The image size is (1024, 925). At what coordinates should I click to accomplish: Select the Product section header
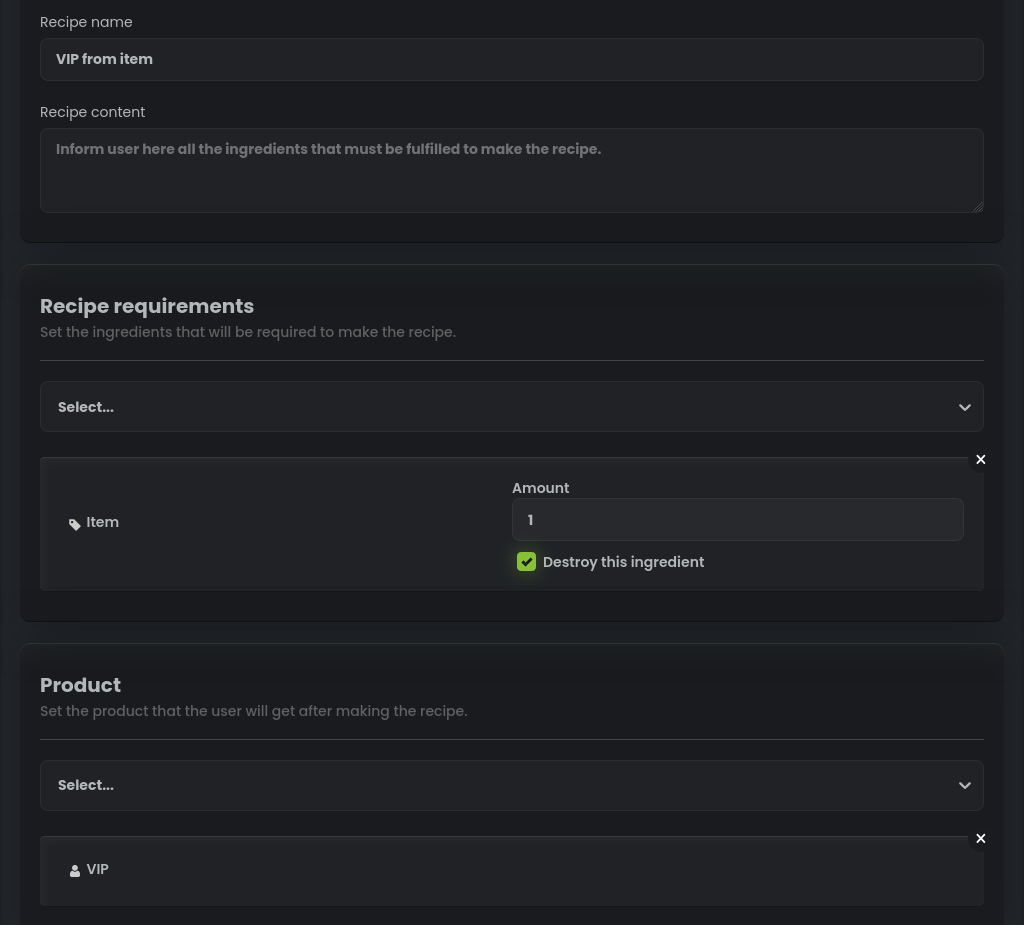(80, 685)
